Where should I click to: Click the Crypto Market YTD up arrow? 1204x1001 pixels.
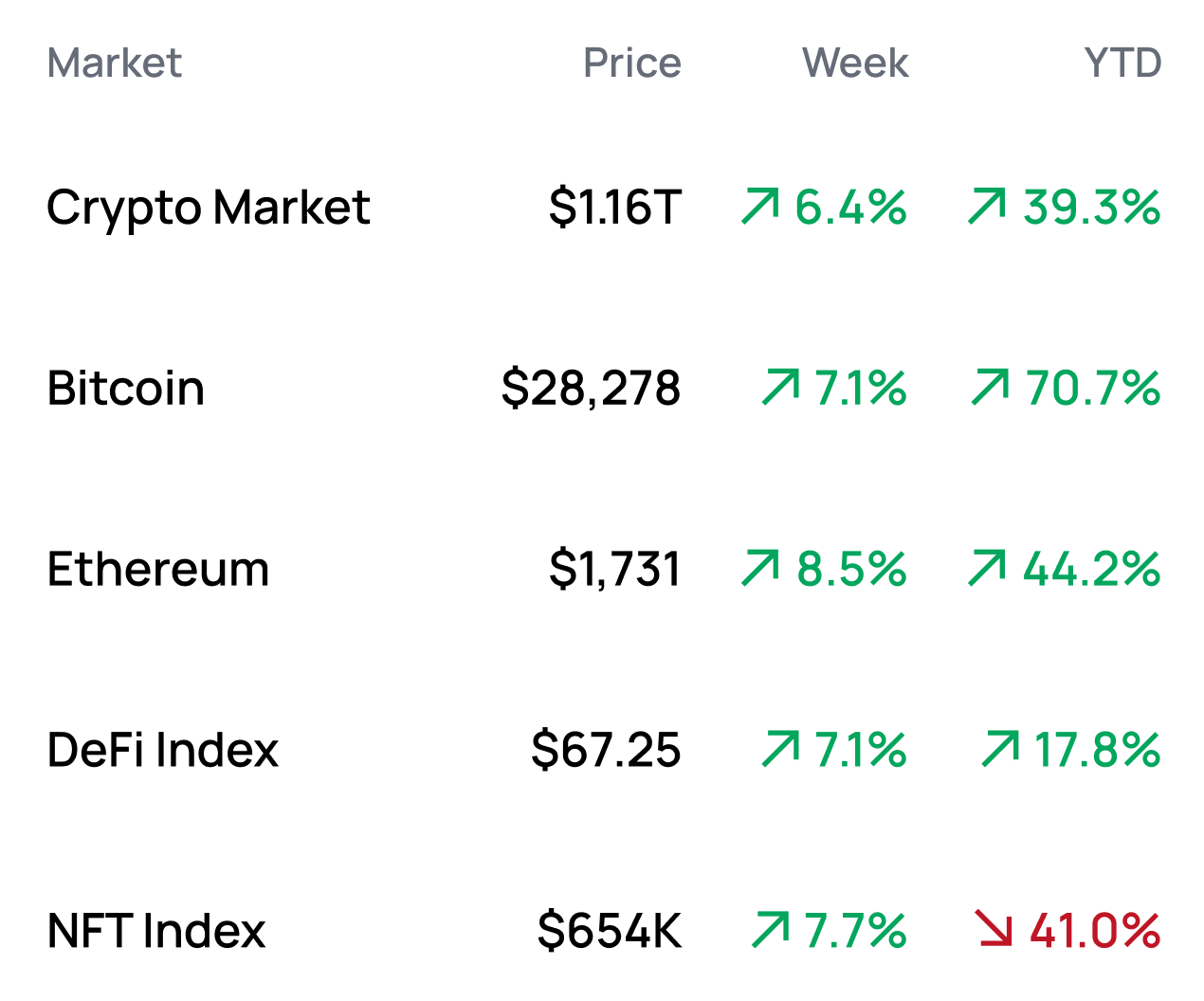click(987, 207)
